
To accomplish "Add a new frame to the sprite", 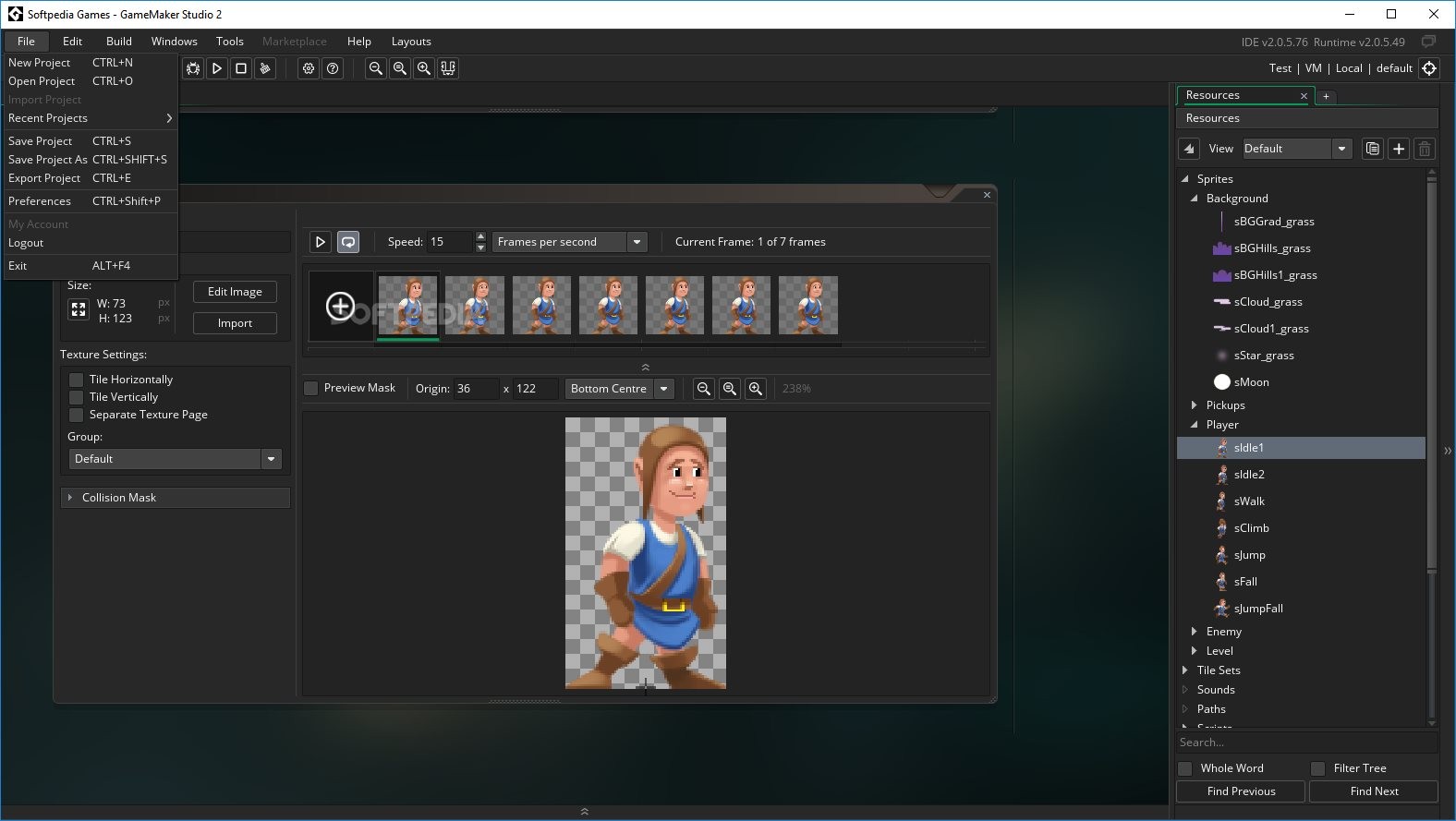I will point(341,306).
